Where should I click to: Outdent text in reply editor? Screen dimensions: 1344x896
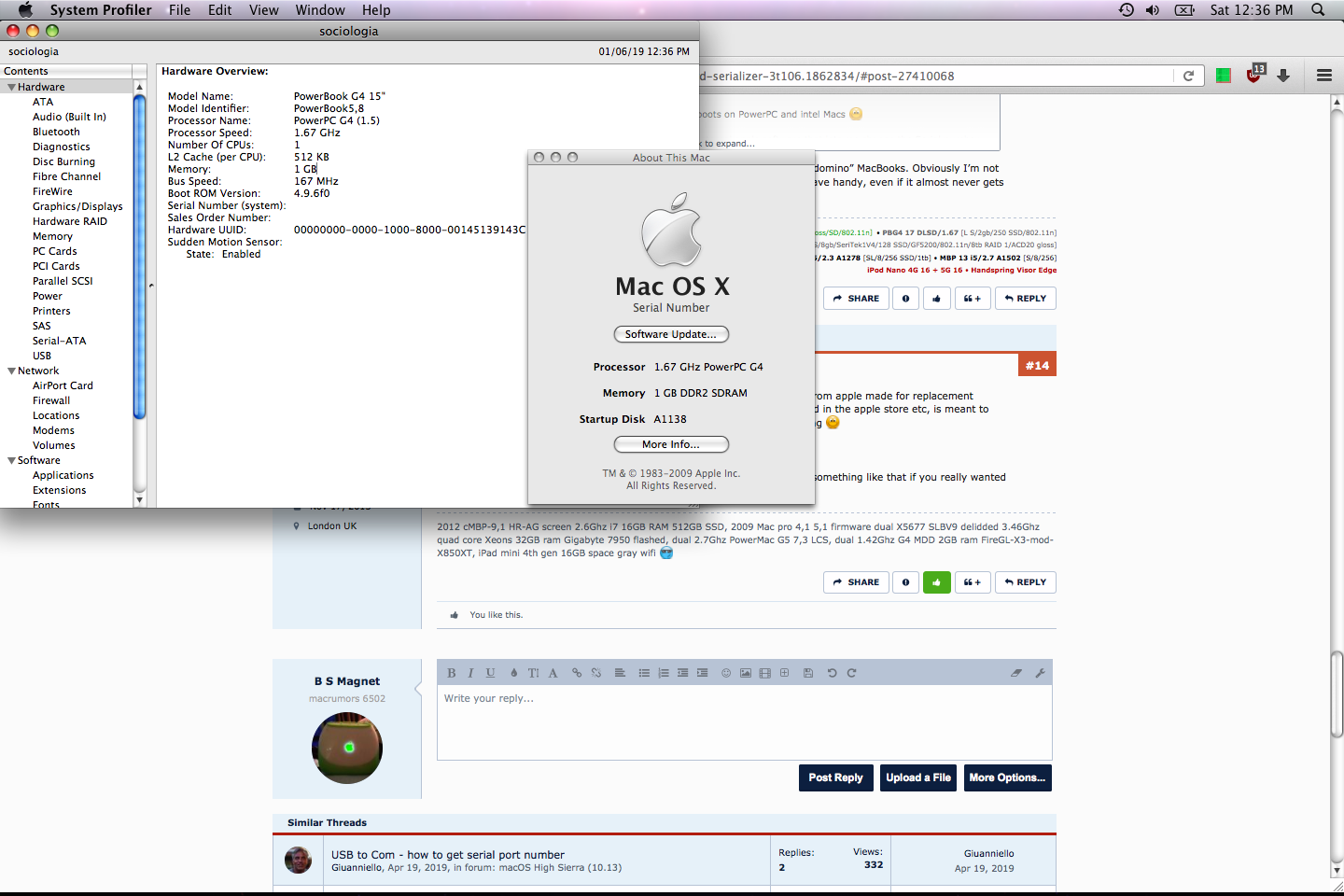(x=683, y=673)
